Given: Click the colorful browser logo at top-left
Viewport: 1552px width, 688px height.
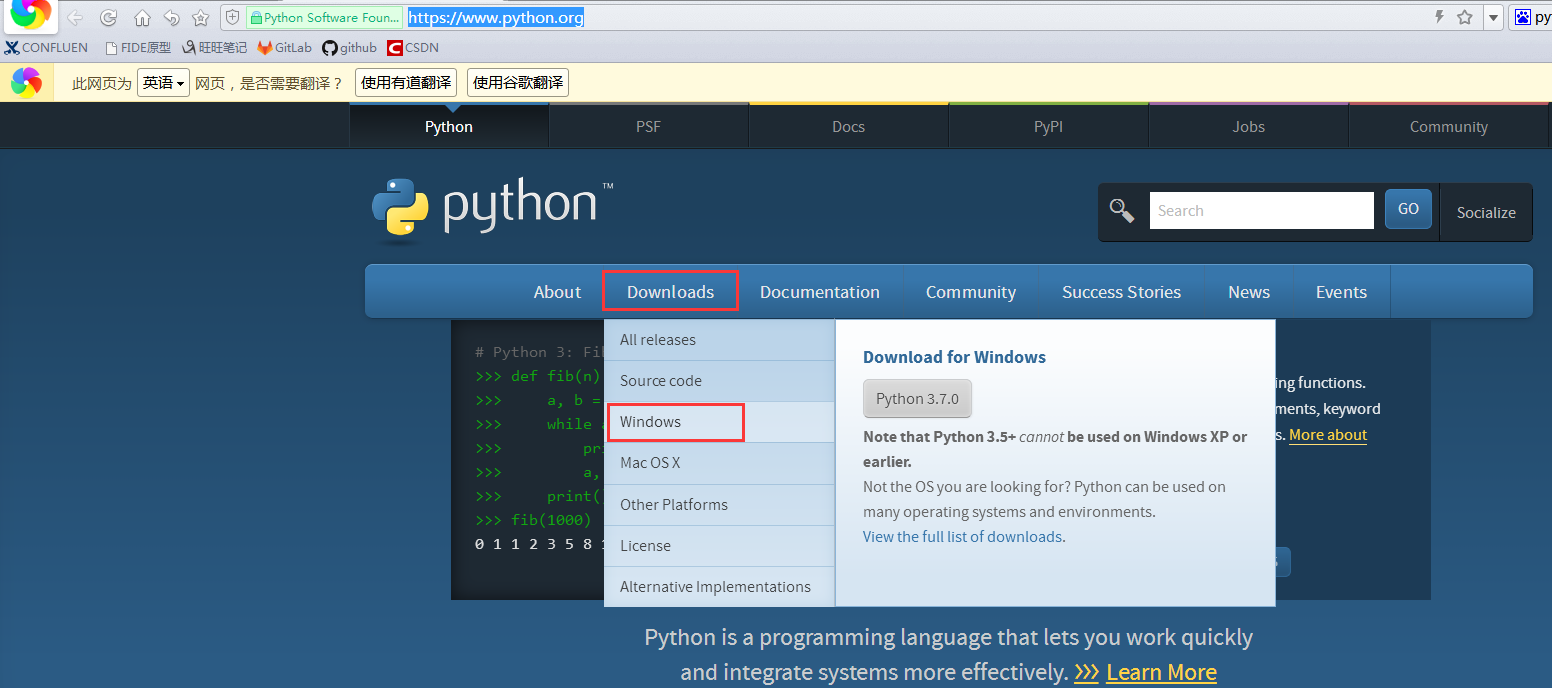Looking at the screenshot, I should point(30,13).
